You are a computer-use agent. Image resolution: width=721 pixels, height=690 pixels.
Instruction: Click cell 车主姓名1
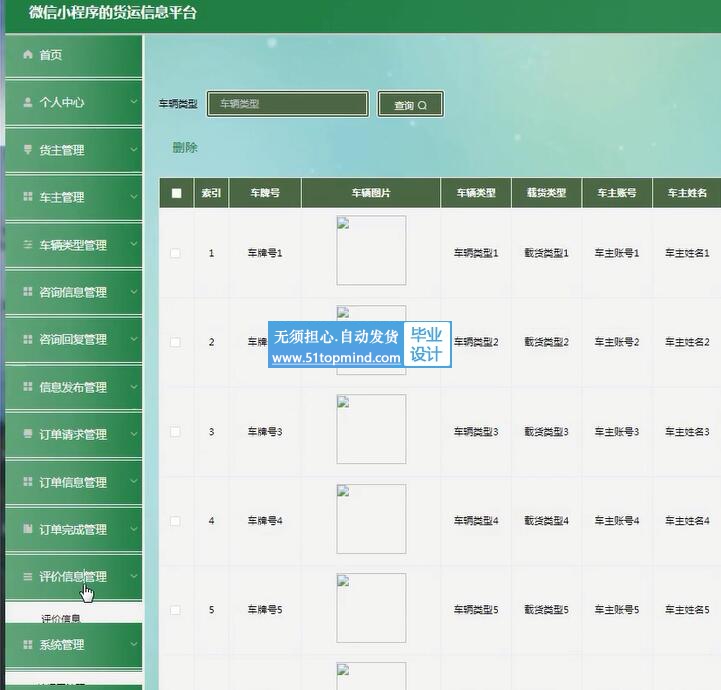[687, 253]
